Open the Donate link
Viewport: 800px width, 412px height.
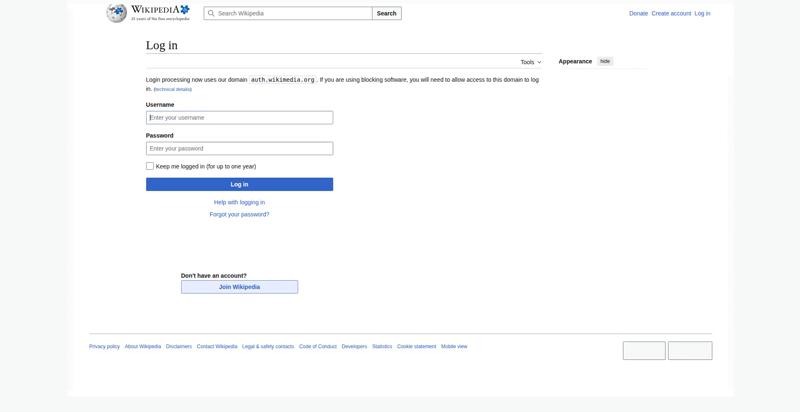pyautogui.click(x=638, y=14)
